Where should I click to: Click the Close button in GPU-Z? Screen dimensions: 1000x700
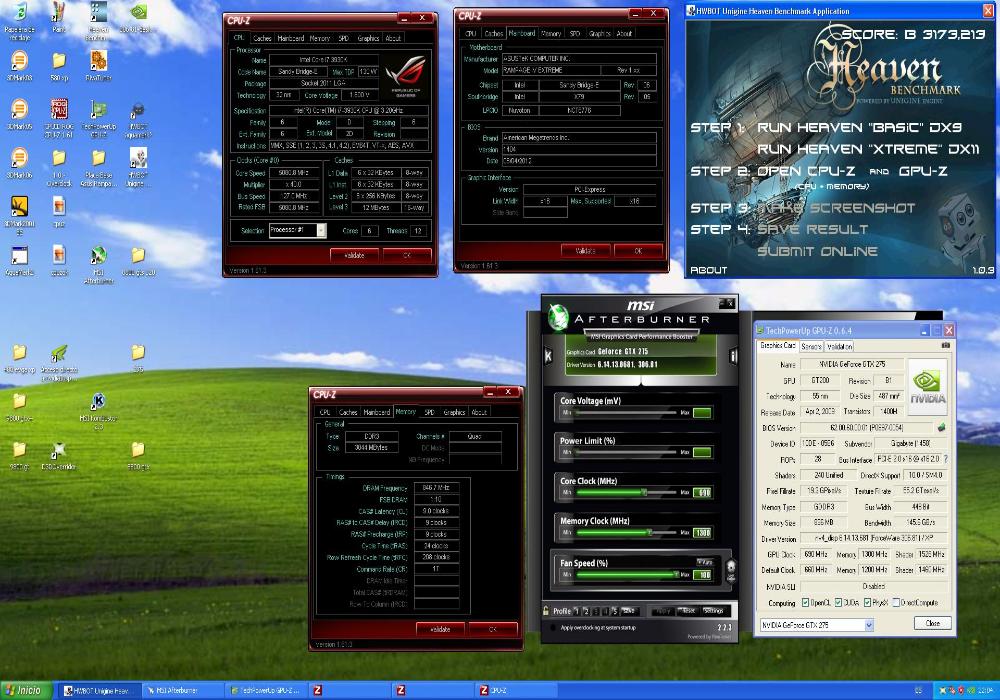click(932, 623)
